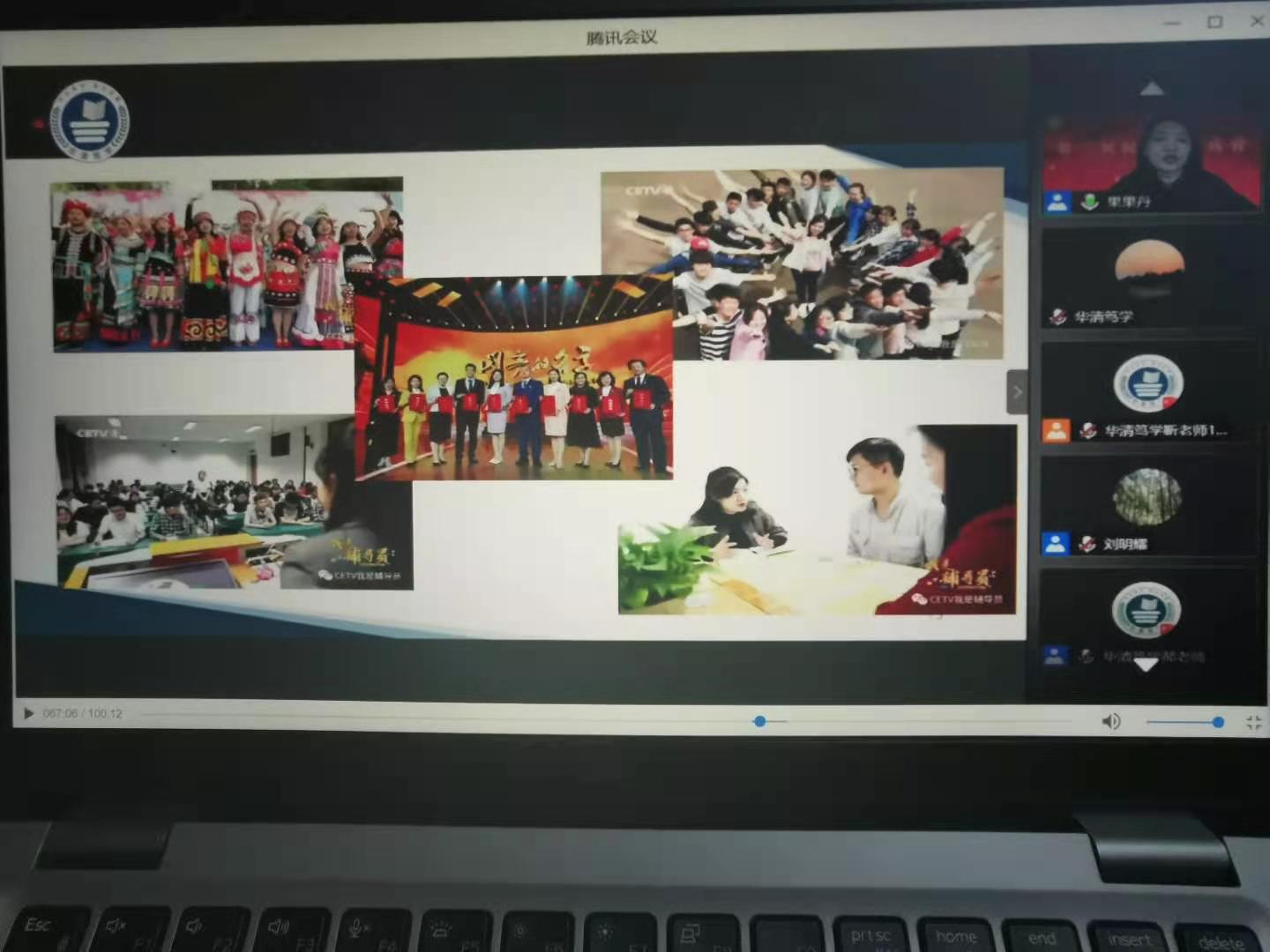Image resolution: width=1270 pixels, height=952 pixels.
Task: Toggle the muted microphone icon for 华清笃学
Action: tap(1057, 316)
